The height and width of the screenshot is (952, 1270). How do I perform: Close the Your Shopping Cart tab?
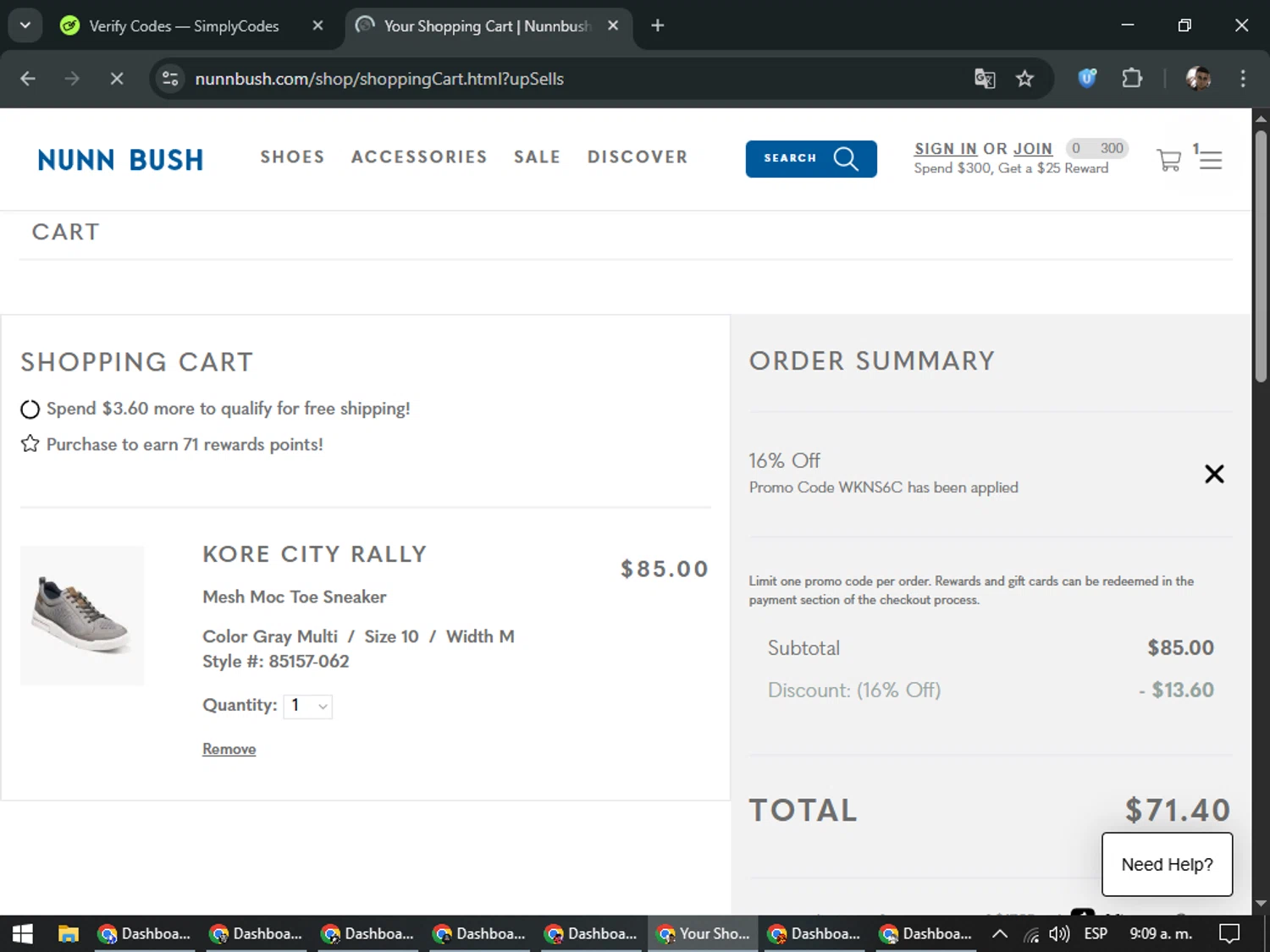tap(613, 26)
